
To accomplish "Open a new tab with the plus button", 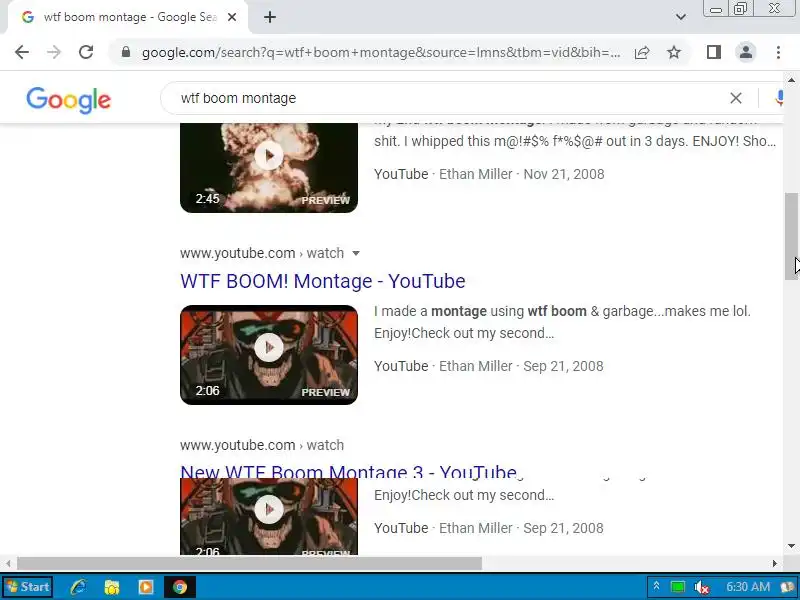I will (270, 17).
